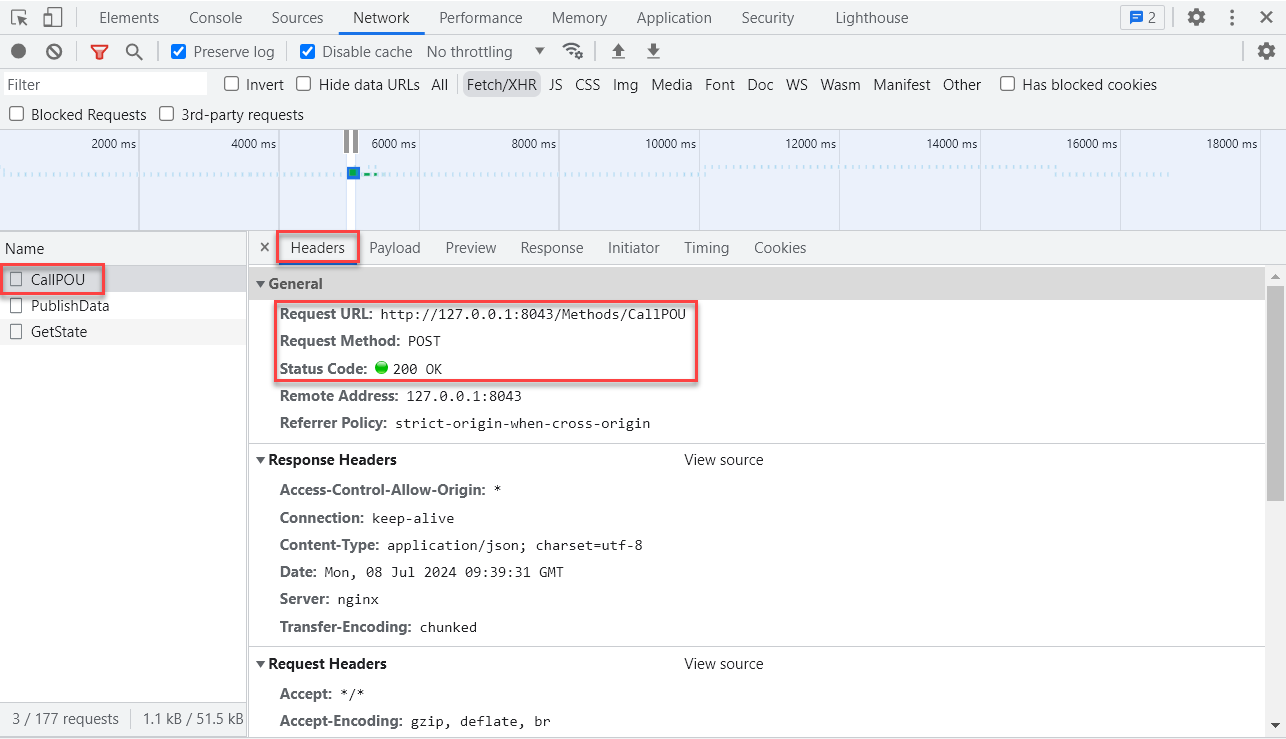Screen dimensions: 1286x739
Task: Open the 2 issues message badge
Action: tap(1142, 17)
